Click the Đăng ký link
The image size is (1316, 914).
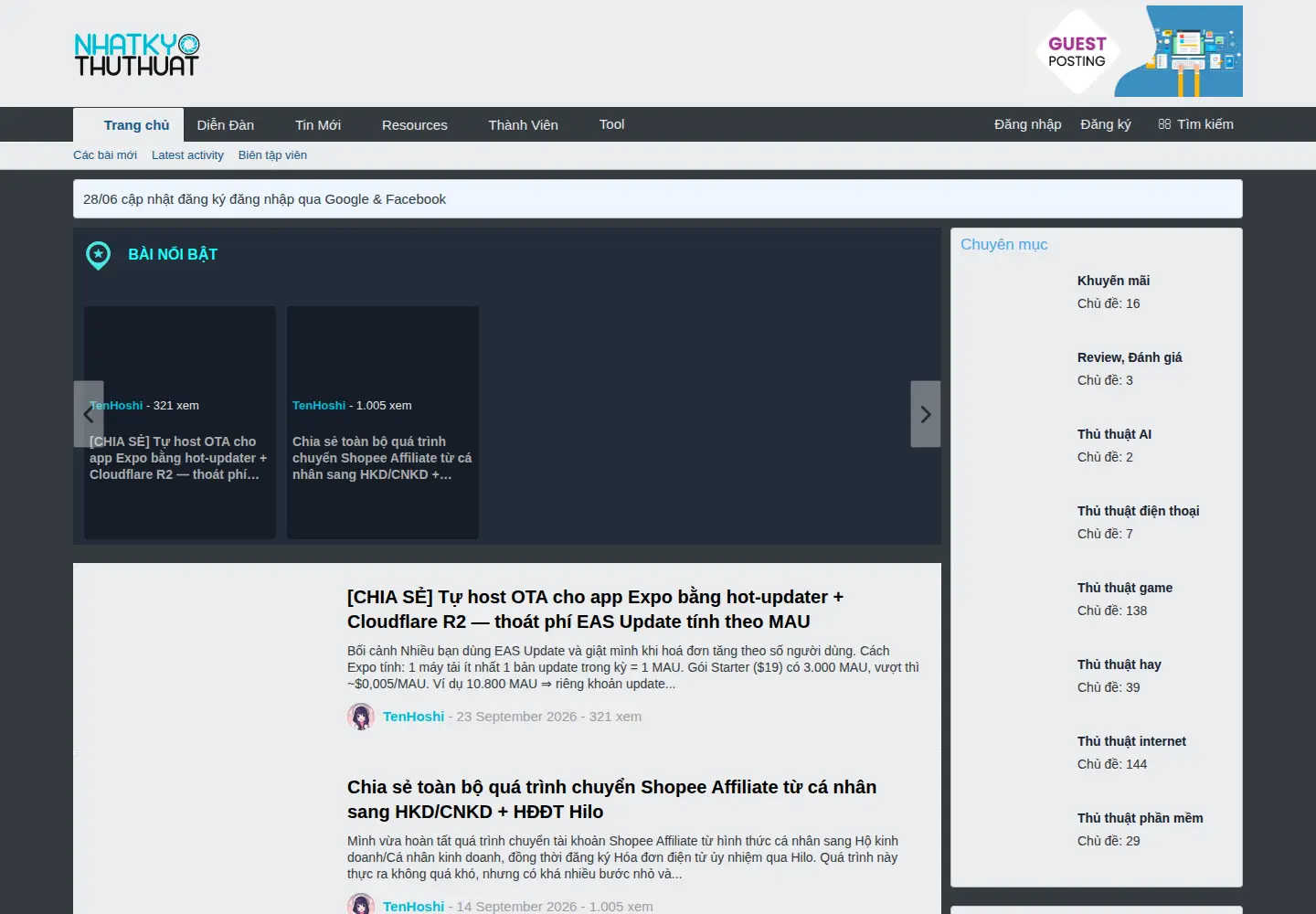point(1106,124)
